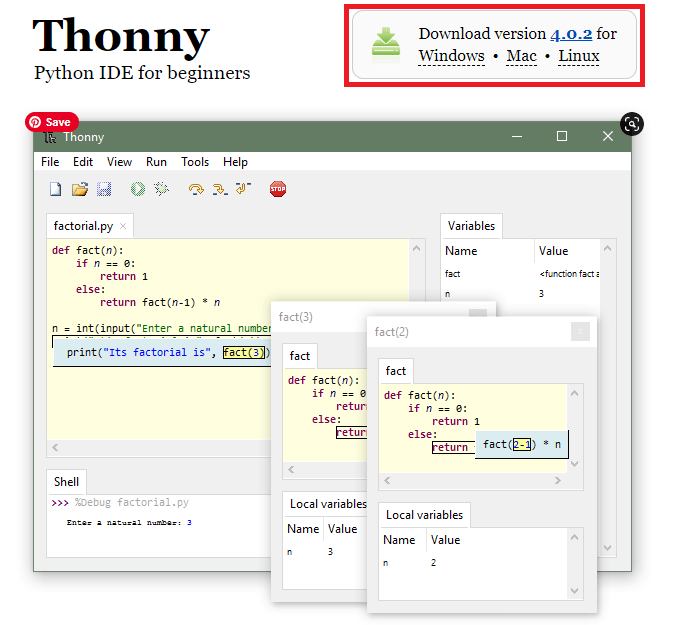Viewport: 695px width, 625px height.
Task: Click fact(2) horizontal scroll right arrow
Action: pyautogui.click(x=558, y=480)
